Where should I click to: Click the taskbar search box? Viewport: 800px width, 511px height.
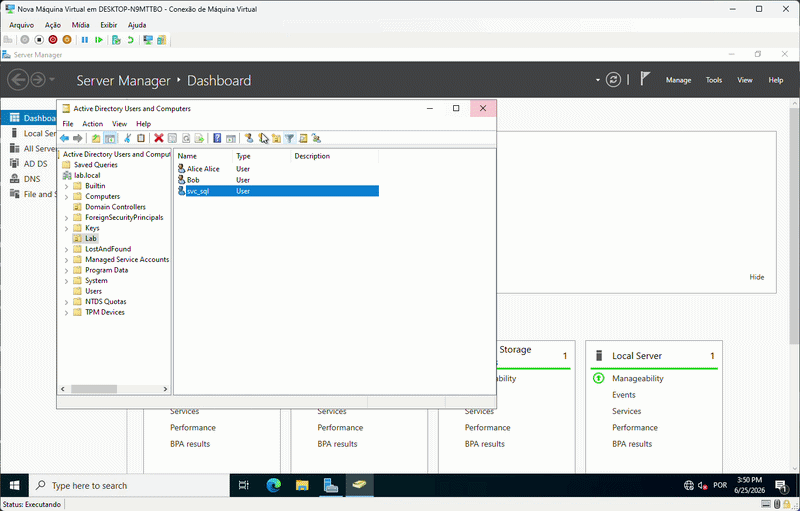click(129, 486)
